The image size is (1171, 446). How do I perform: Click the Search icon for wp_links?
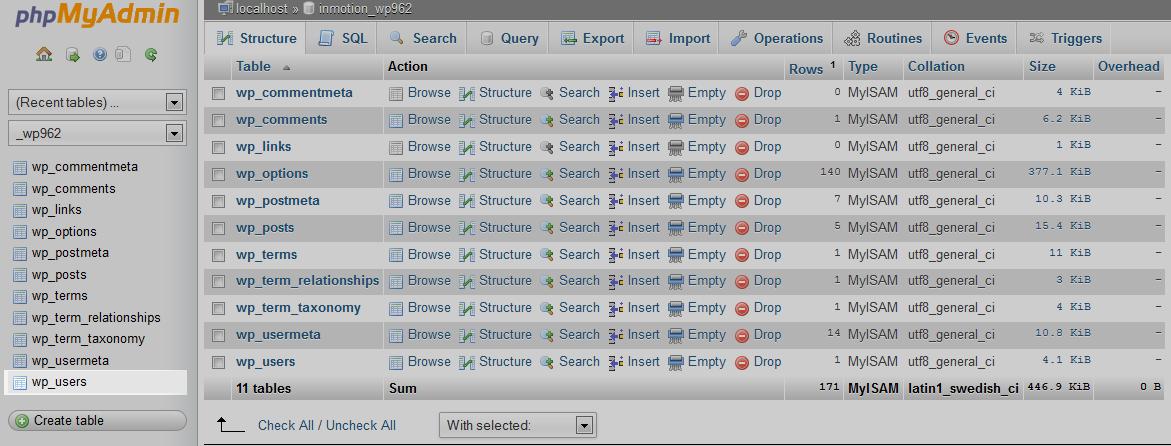click(547, 147)
